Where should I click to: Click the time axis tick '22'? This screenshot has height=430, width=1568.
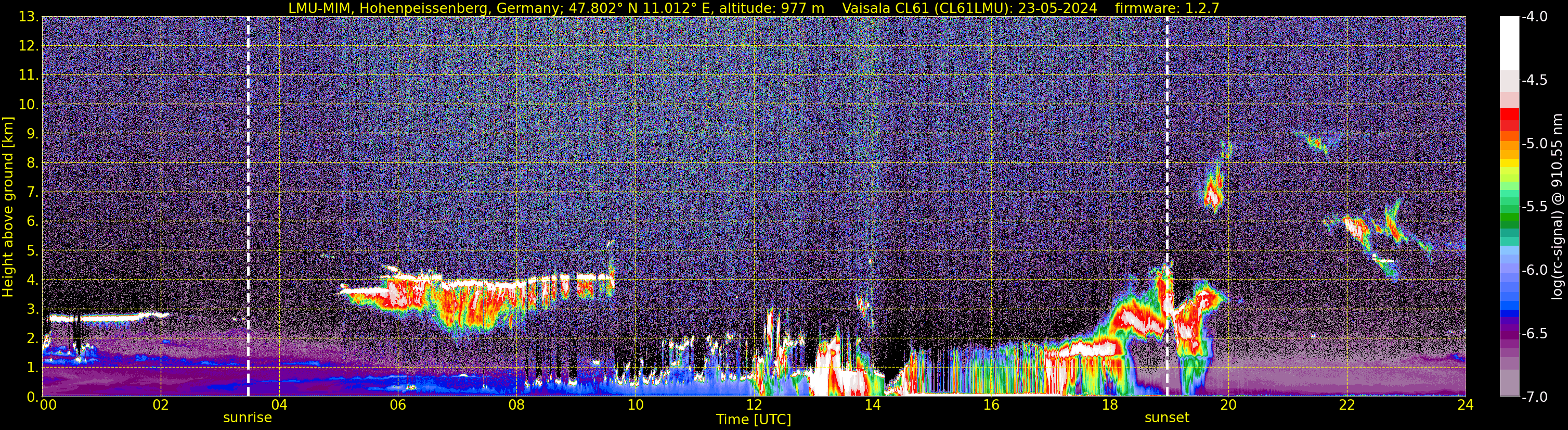(1347, 405)
